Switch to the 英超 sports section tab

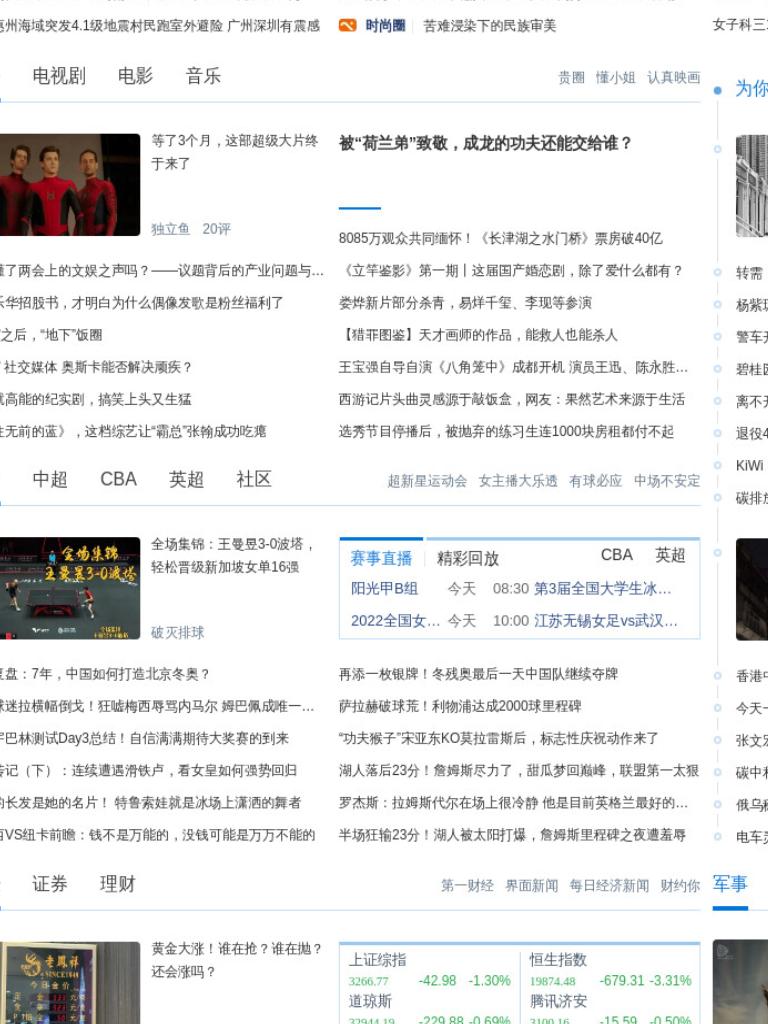pos(186,479)
